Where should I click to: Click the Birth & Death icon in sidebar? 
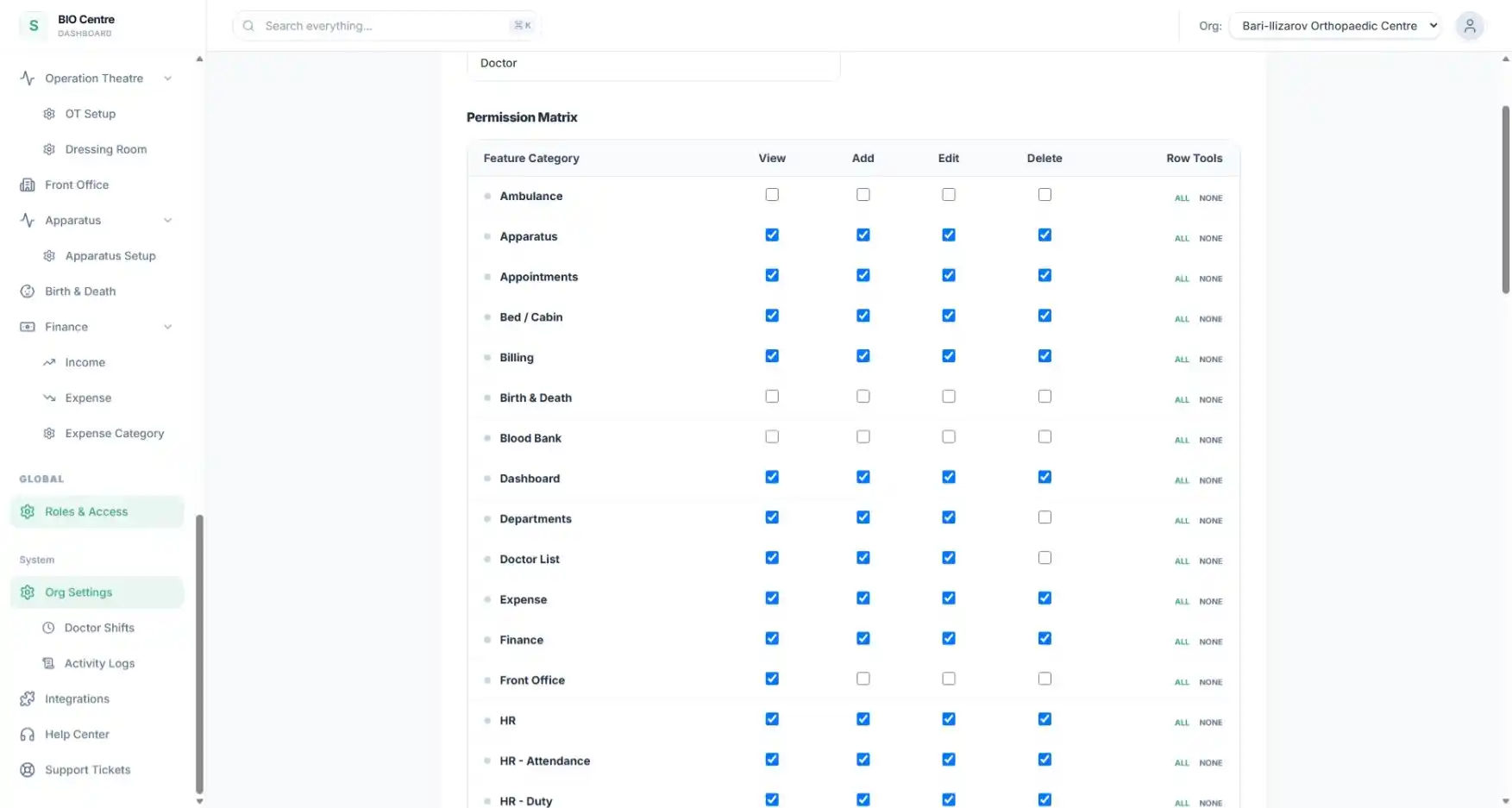[x=28, y=291]
